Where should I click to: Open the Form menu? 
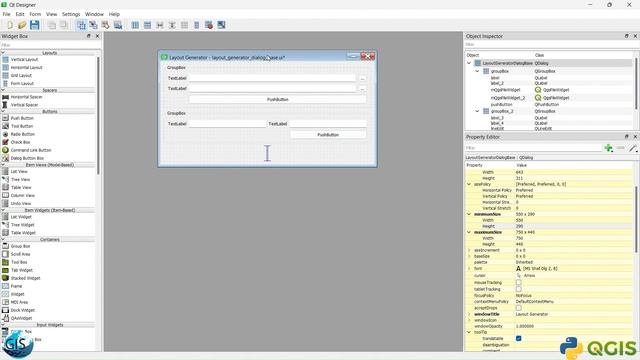pos(36,14)
